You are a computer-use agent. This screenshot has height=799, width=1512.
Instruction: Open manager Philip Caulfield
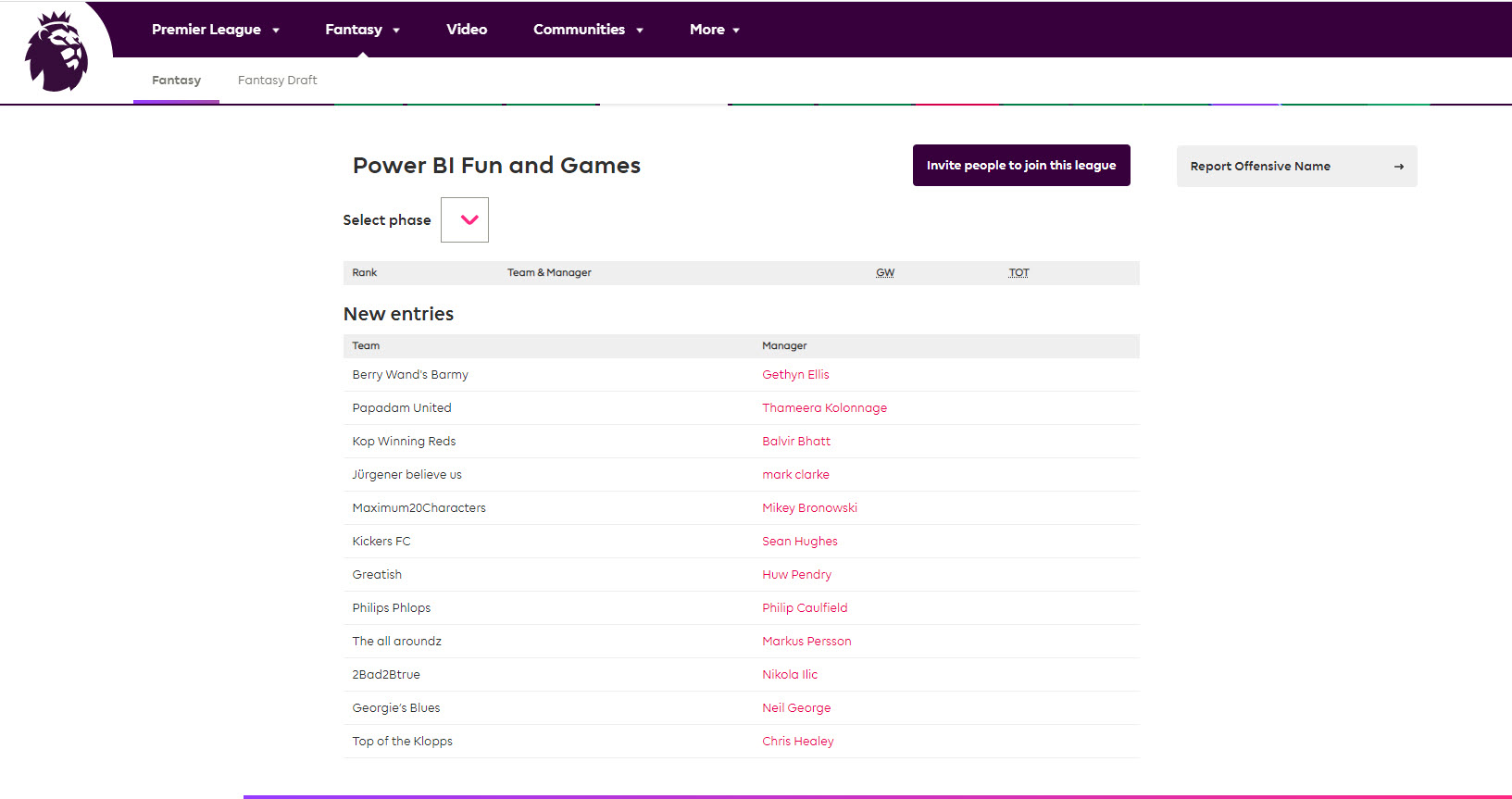click(x=805, y=608)
